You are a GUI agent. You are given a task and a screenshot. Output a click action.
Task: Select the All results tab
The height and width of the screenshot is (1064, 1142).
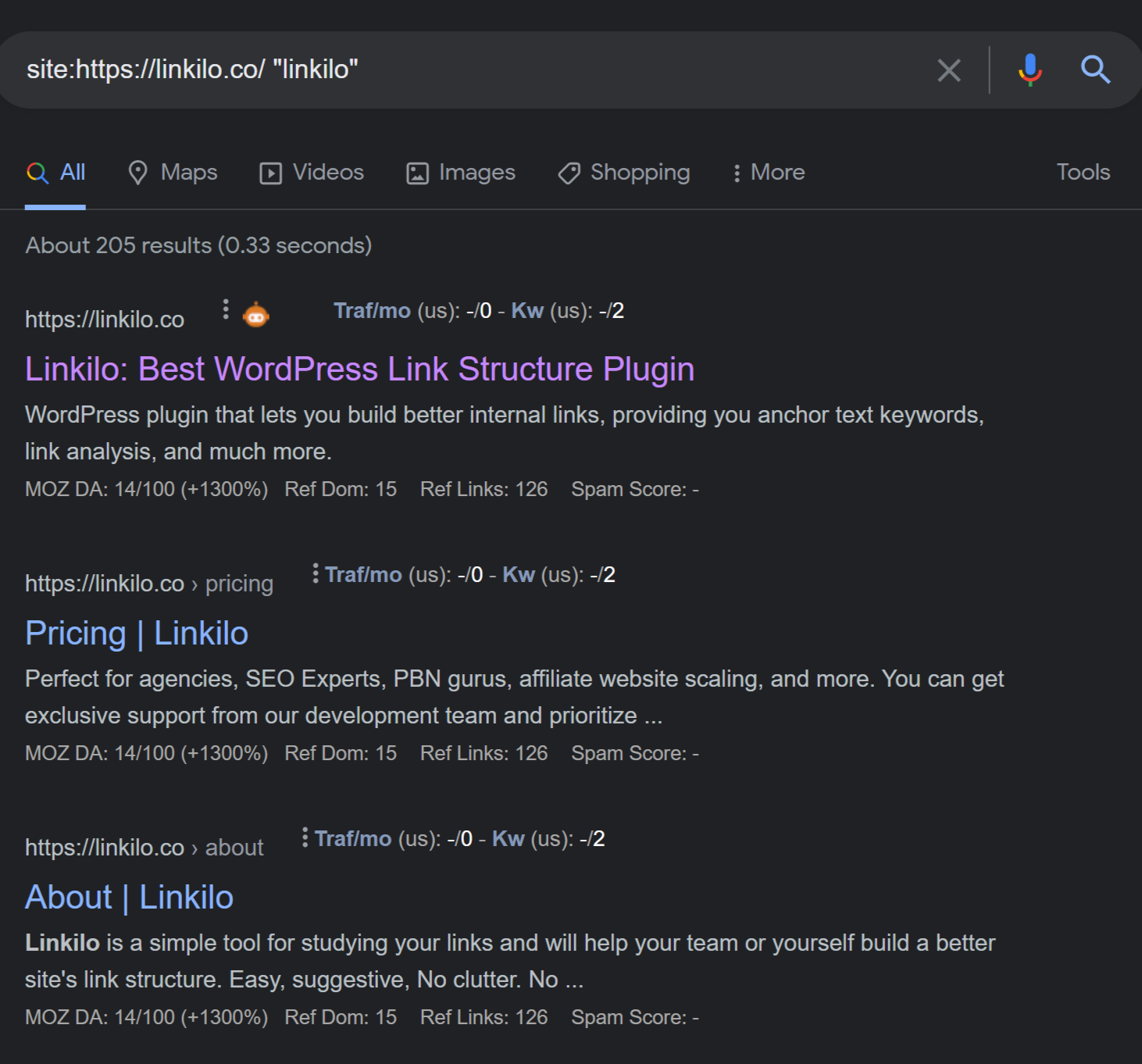[55, 173]
